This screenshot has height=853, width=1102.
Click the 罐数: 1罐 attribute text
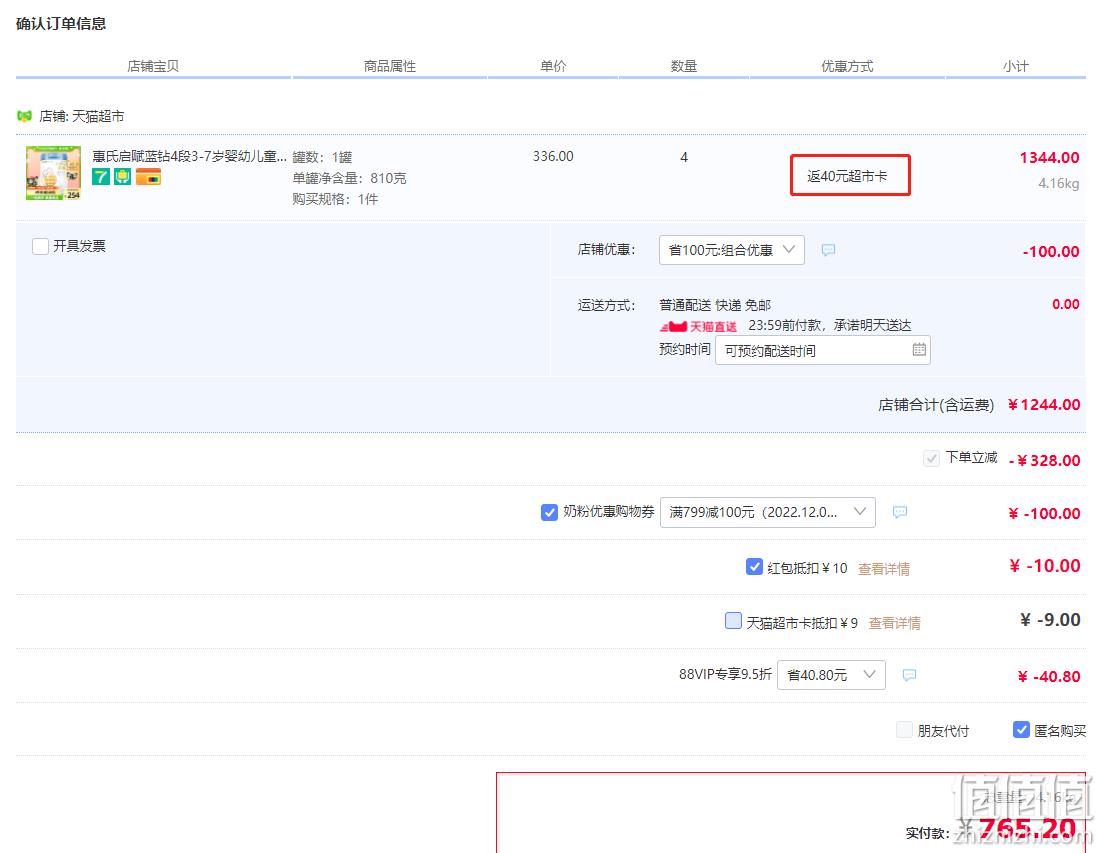coord(322,157)
